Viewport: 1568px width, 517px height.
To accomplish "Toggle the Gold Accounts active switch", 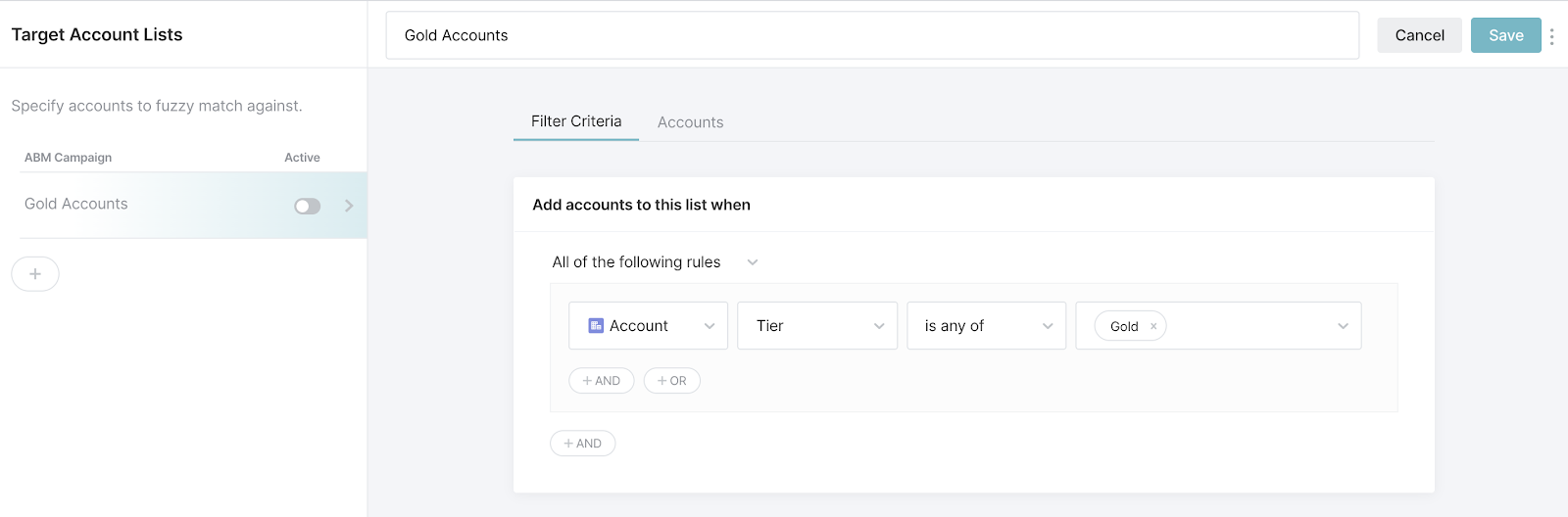I will 308,206.
